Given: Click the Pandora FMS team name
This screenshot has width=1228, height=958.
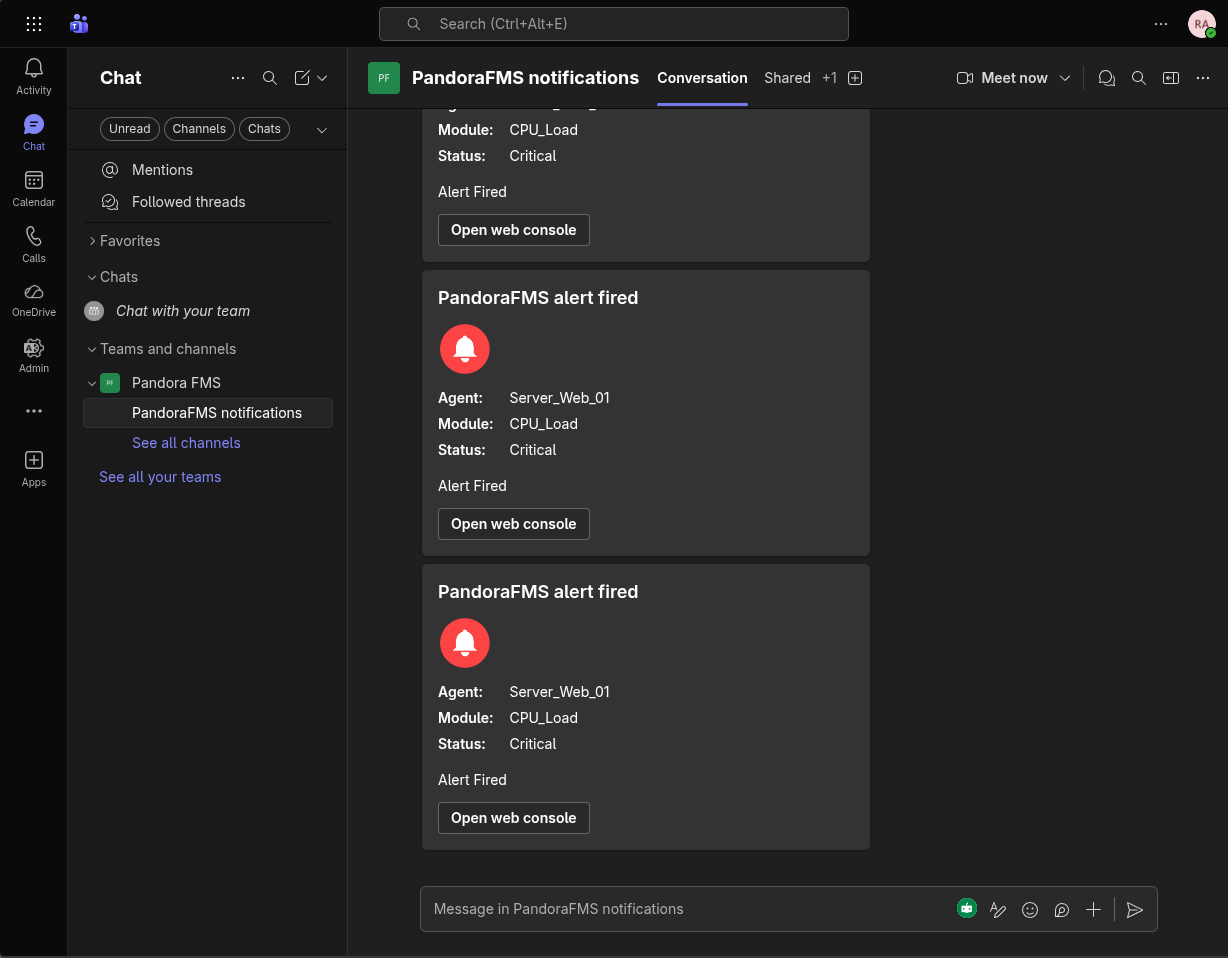Looking at the screenshot, I should click(x=176, y=383).
